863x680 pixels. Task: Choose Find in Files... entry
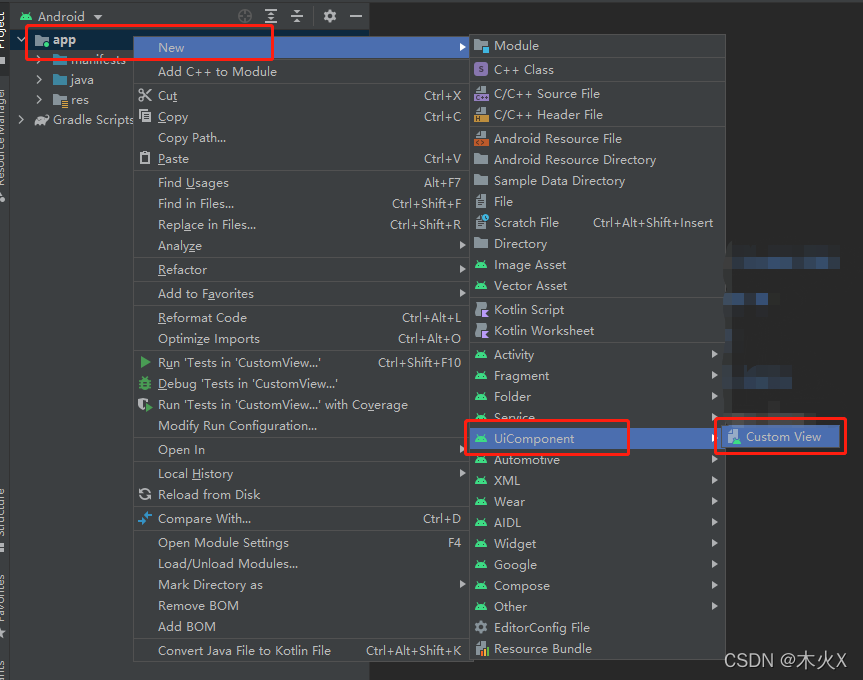(301, 204)
